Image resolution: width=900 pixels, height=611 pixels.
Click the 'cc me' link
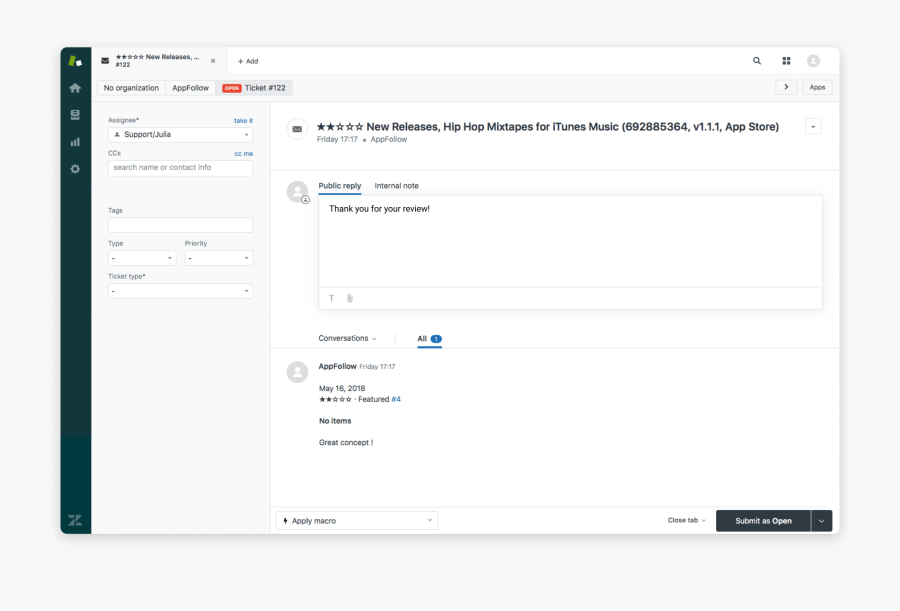click(x=243, y=154)
